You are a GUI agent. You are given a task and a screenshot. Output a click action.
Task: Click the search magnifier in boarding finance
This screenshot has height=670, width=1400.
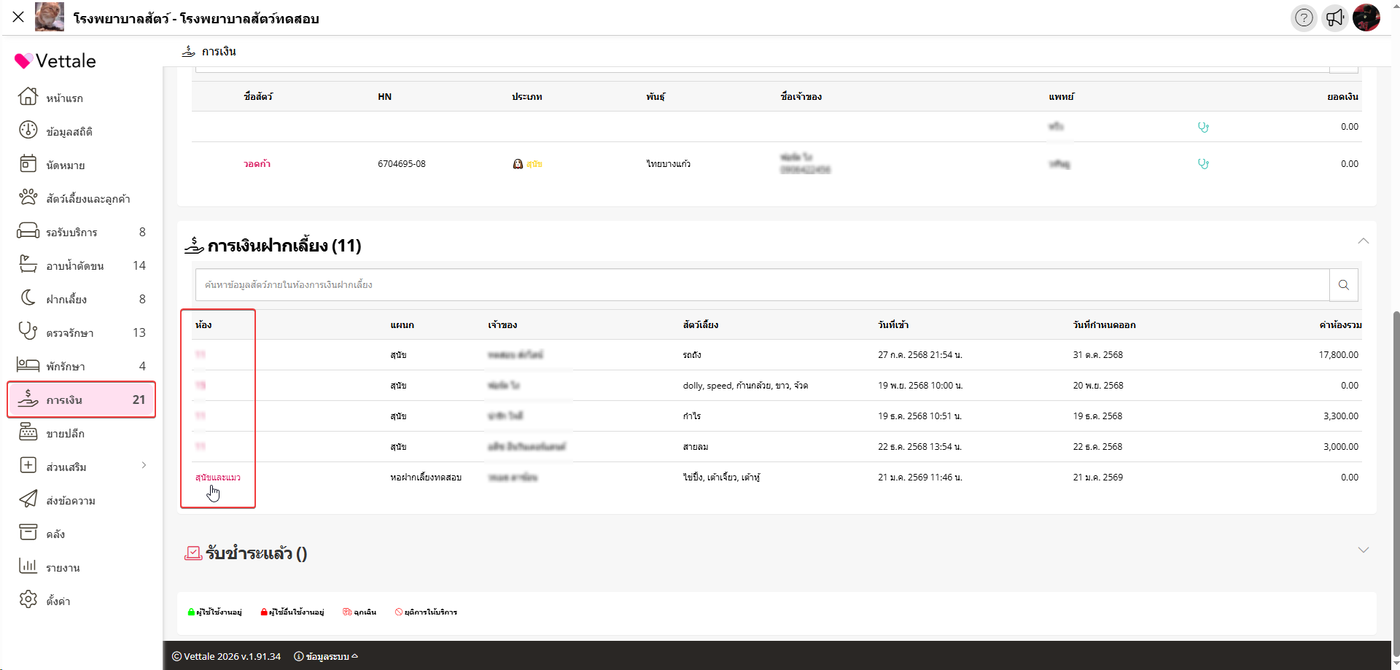[1344, 285]
